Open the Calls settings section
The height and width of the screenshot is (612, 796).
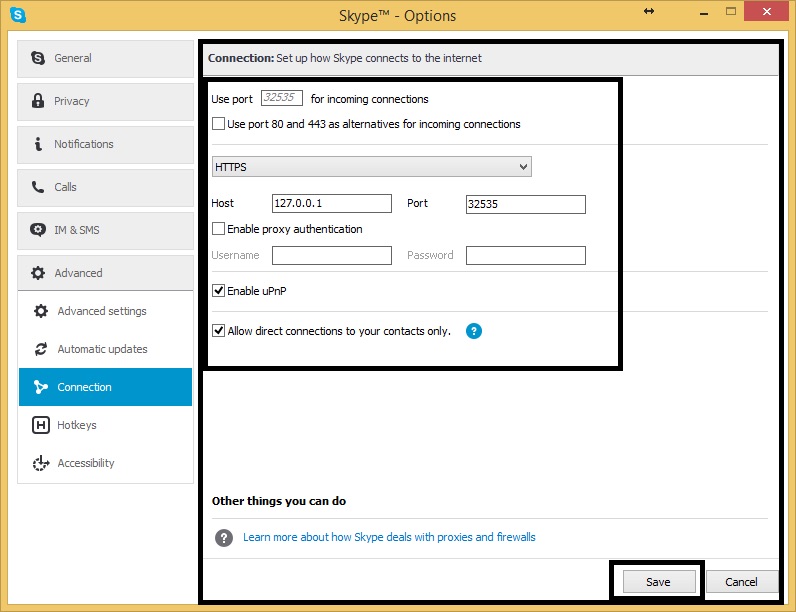[x=106, y=188]
